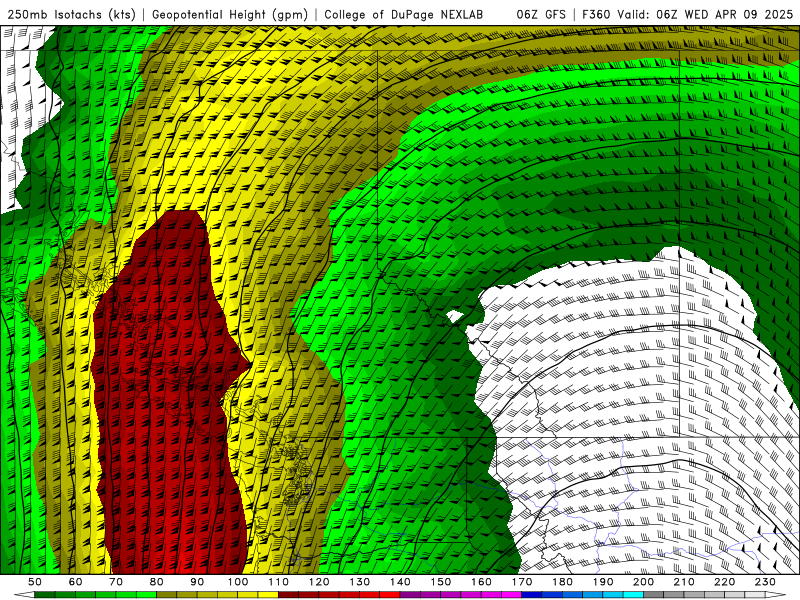Click the '06Z GFS' model run label

[x=541, y=15]
